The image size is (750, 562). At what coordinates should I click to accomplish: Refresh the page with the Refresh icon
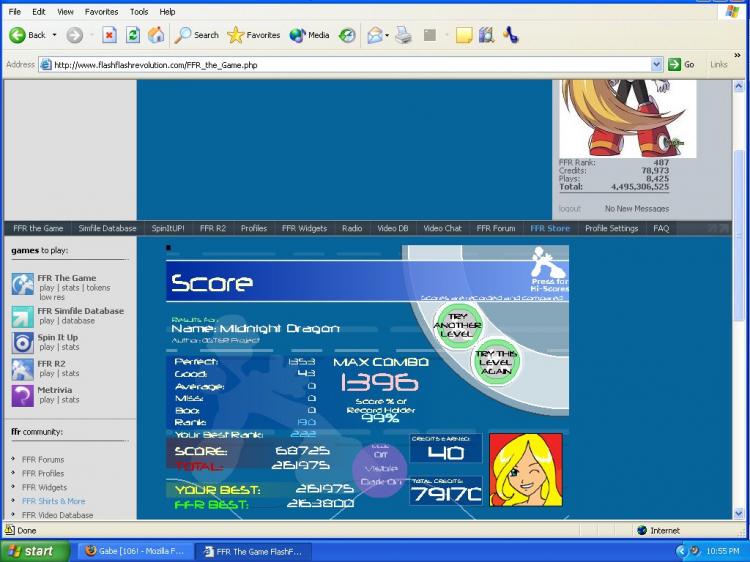133,35
